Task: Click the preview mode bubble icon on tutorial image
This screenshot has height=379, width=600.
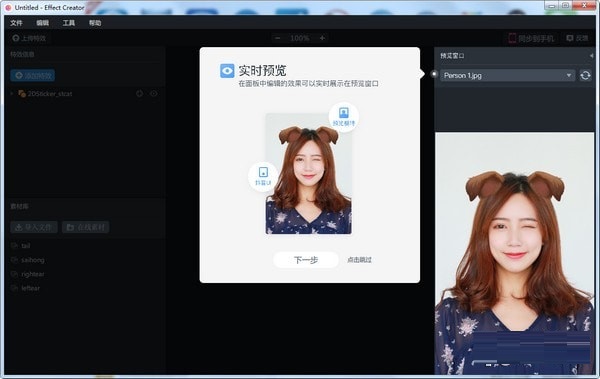Action: (x=344, y=116)
